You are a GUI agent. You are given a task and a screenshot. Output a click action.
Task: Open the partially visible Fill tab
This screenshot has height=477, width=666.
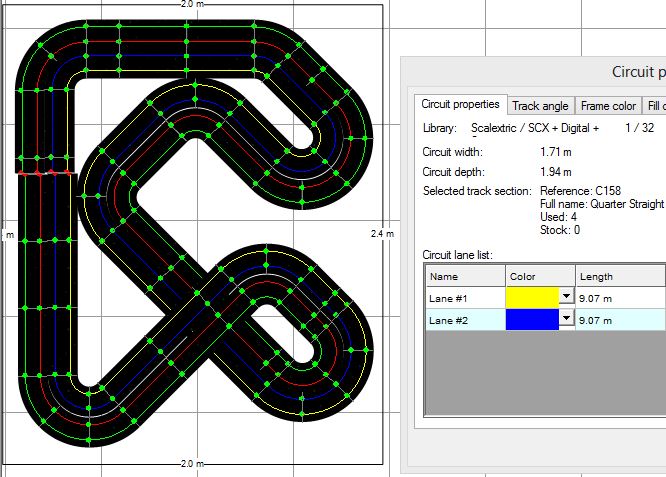tap(655, 106)
